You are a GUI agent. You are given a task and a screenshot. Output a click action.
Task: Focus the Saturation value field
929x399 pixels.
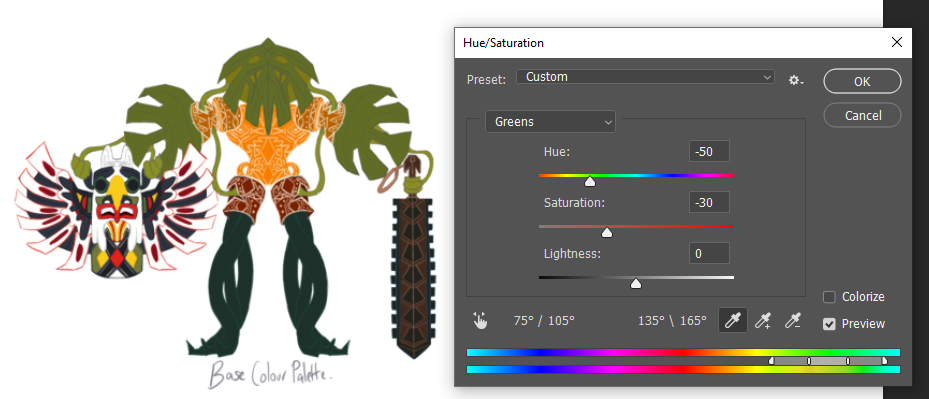tap(709, 202)
